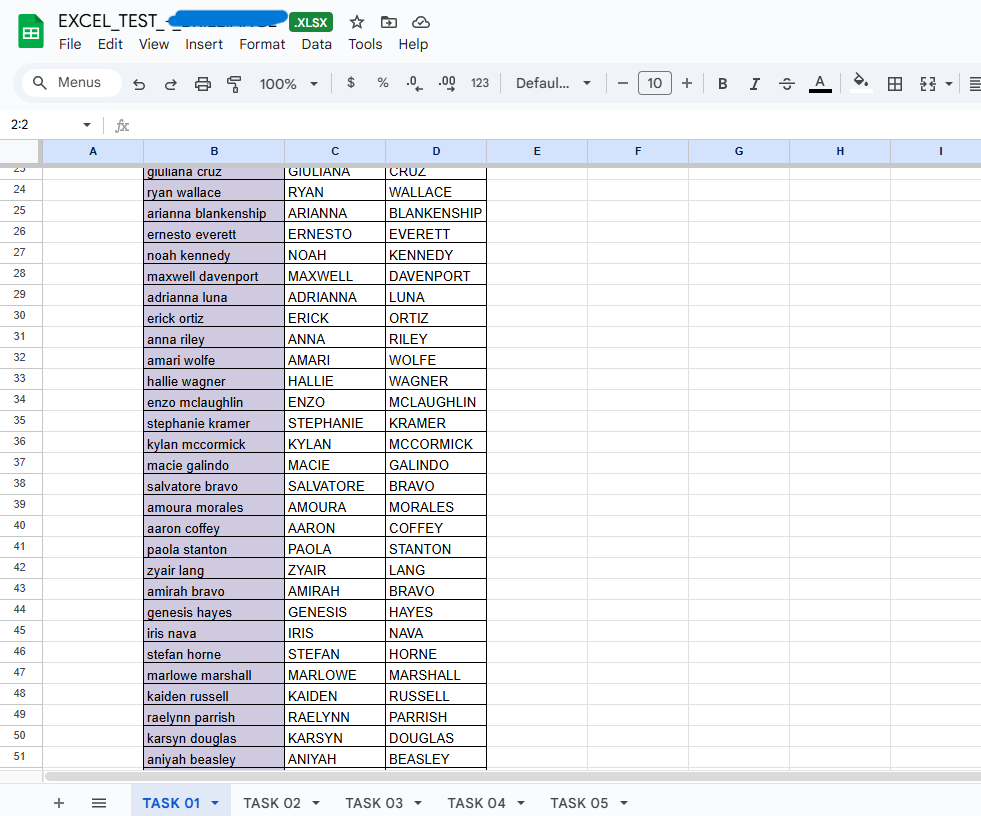Viewport: 981px width, 816px height.
Task: Format as percent
Action: [x=383, y=83]
